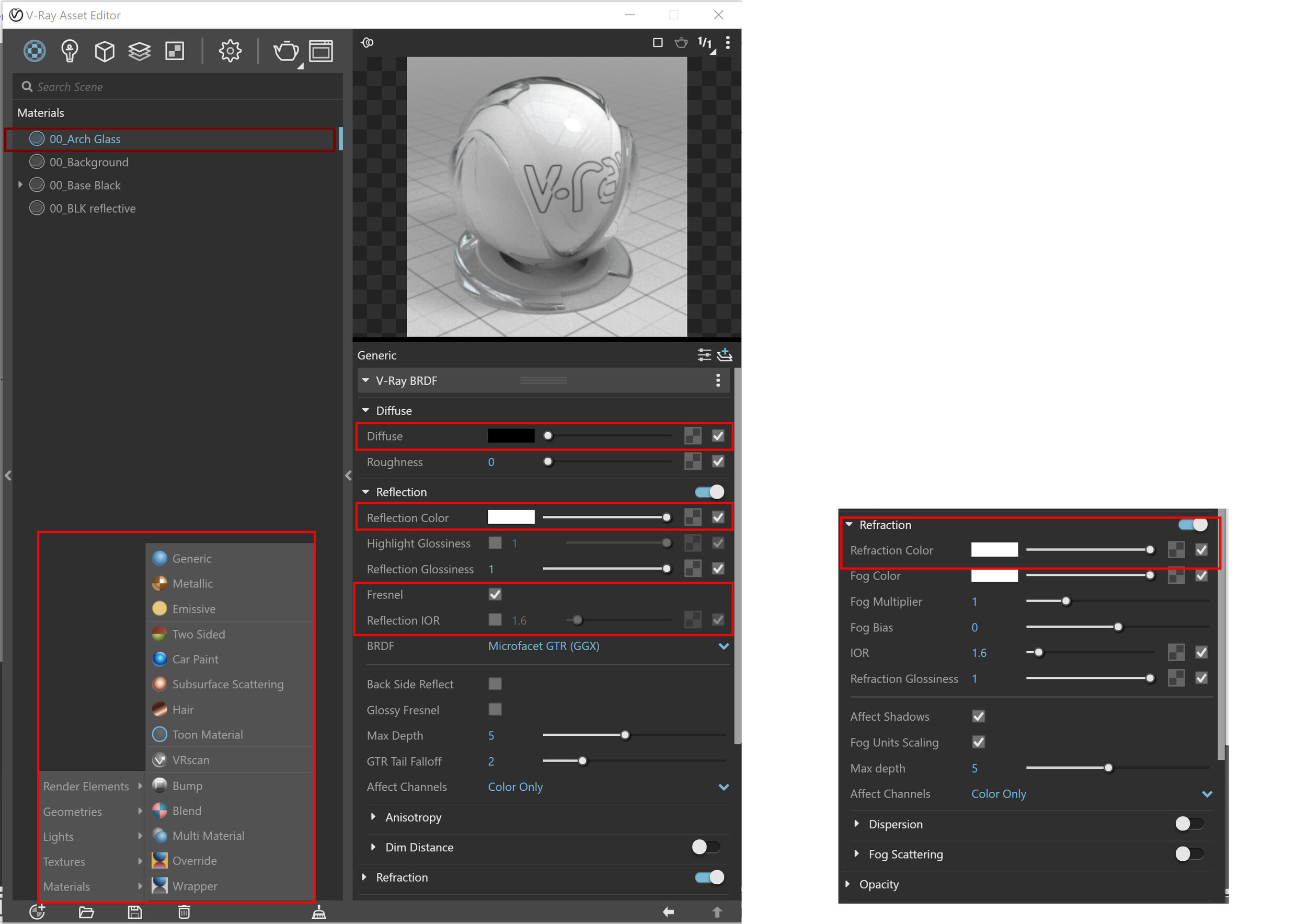Collapse the Reflection section arrow
This screenshot has width=1307, height=924.
tap(365, 492)
